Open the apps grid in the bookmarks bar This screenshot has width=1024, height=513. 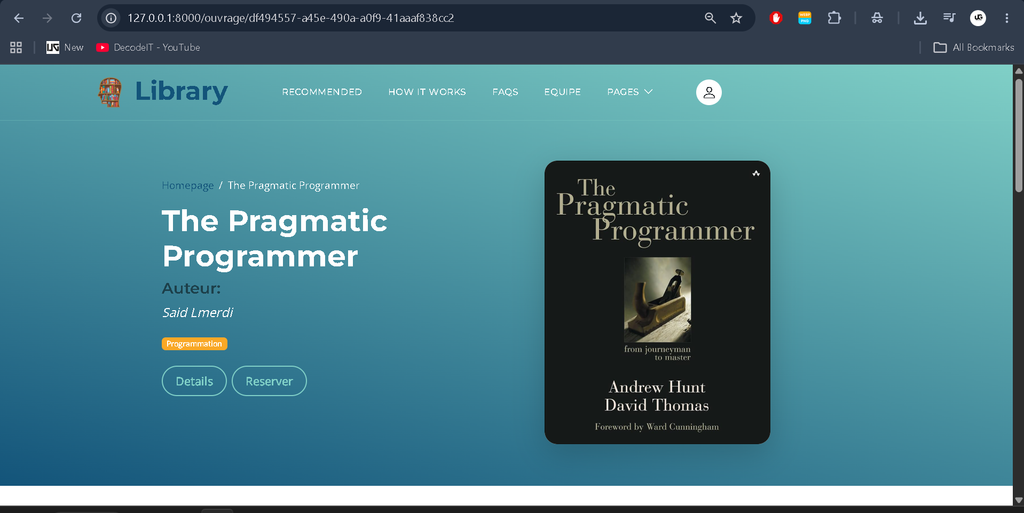[16, 47]
